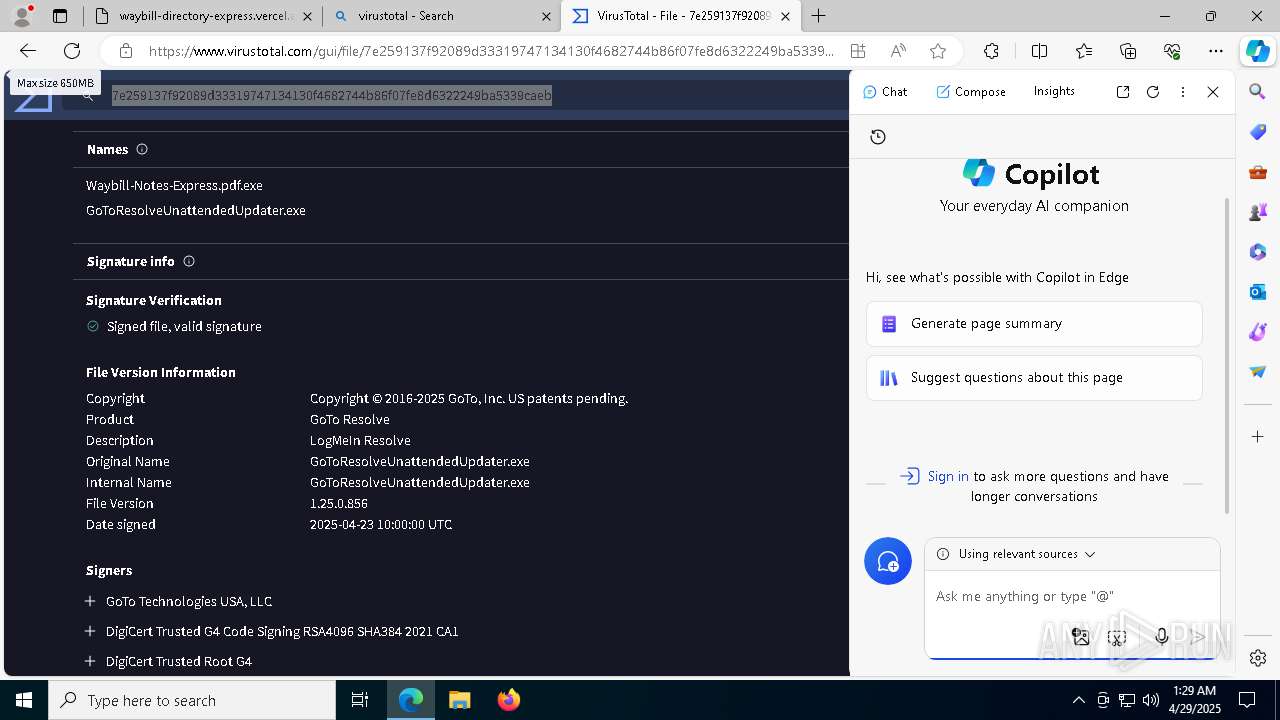The width and height of the screenshot is (1280, 720).
Task: Open the Copilot Compose tab
Action: (971, 91)
